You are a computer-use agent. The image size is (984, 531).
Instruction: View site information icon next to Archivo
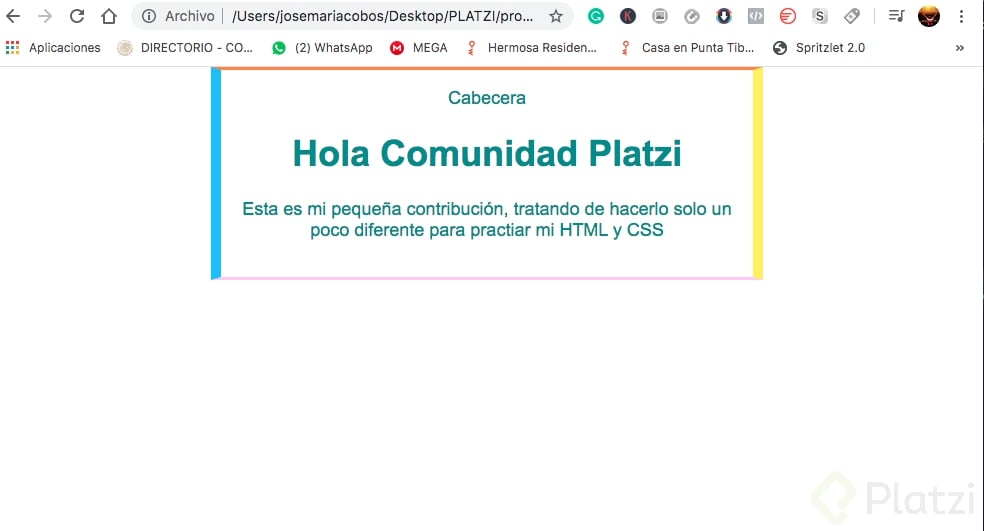click(x=149, y=16)
